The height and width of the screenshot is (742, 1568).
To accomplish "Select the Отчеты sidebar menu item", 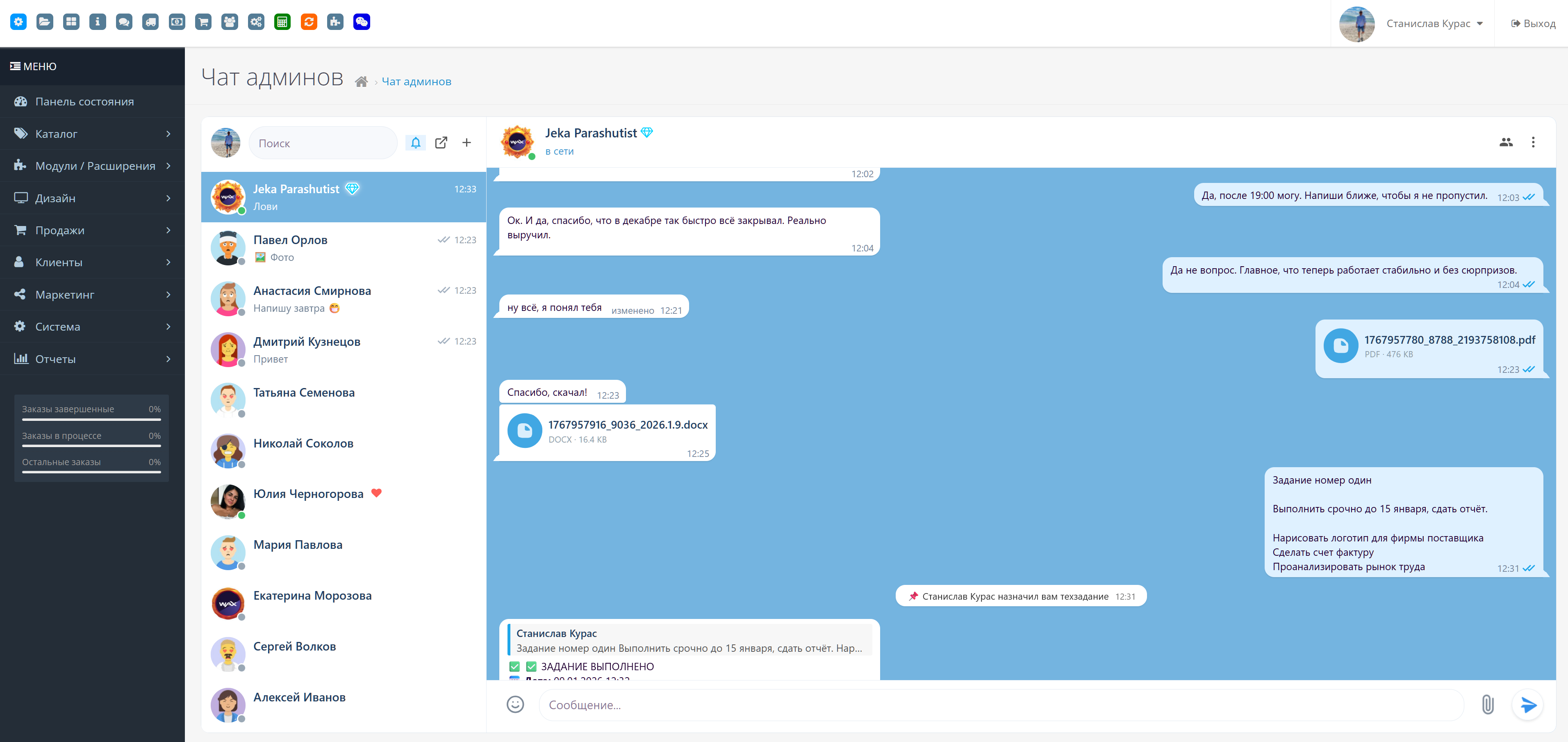I will pos(92,359).
